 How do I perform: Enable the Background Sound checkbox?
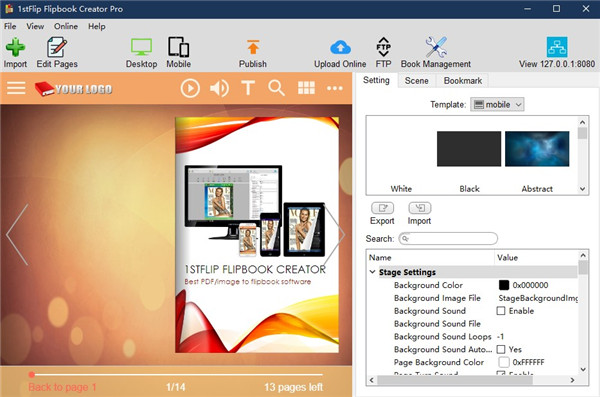pyautogui.click(x=501, y=311)
